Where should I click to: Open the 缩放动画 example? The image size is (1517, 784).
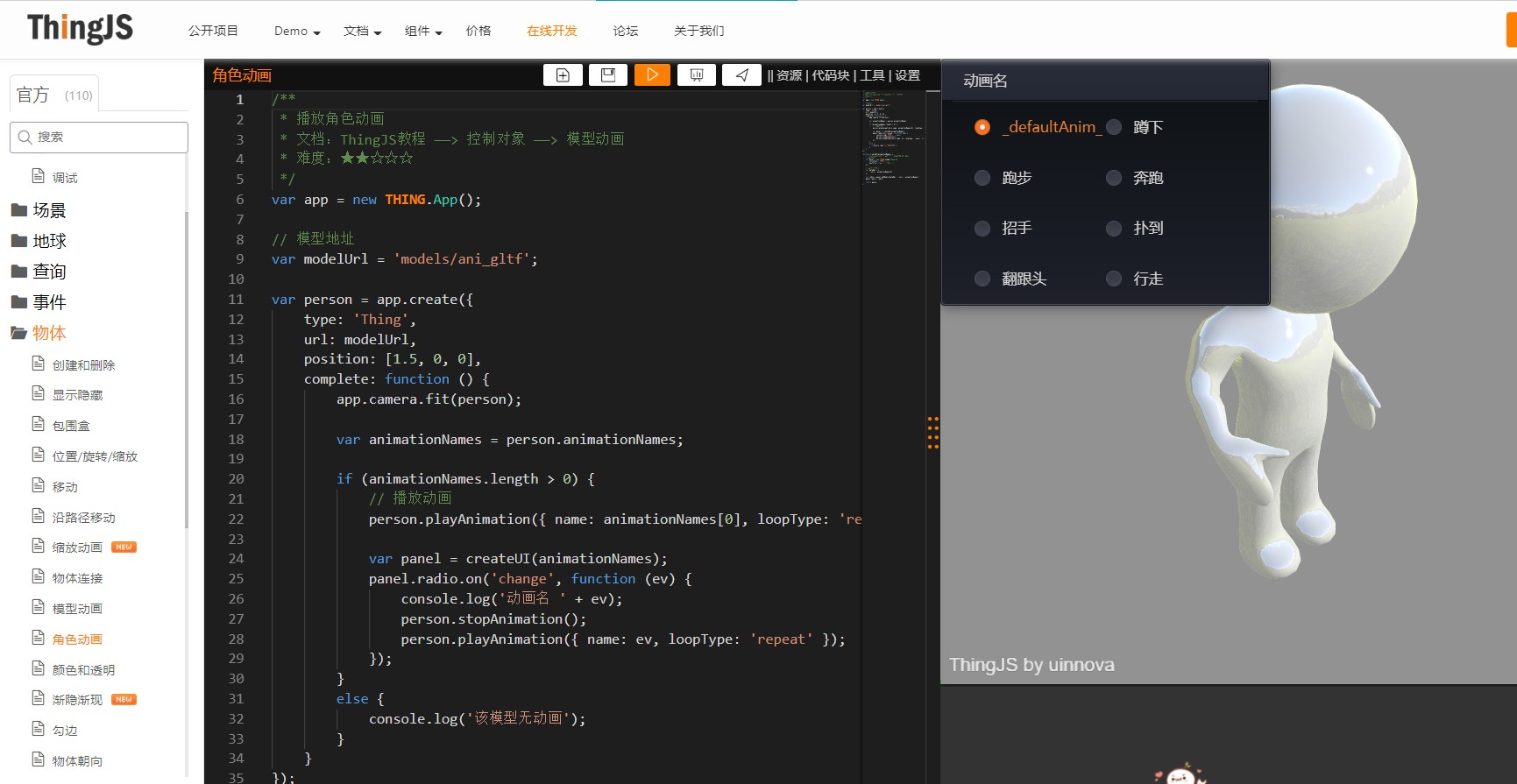[x=77, y=547]
